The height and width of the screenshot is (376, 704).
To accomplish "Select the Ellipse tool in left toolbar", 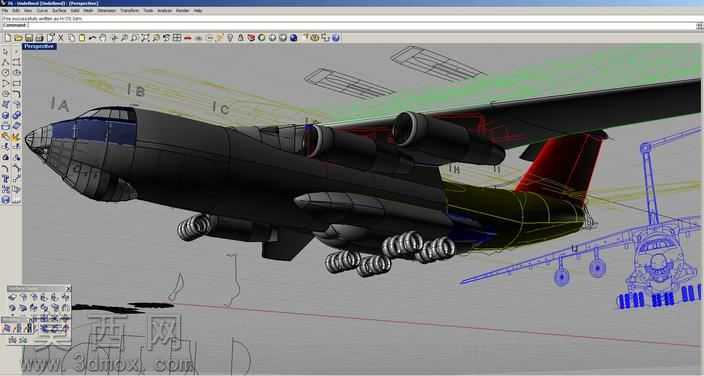I will (x=17, y=72).
